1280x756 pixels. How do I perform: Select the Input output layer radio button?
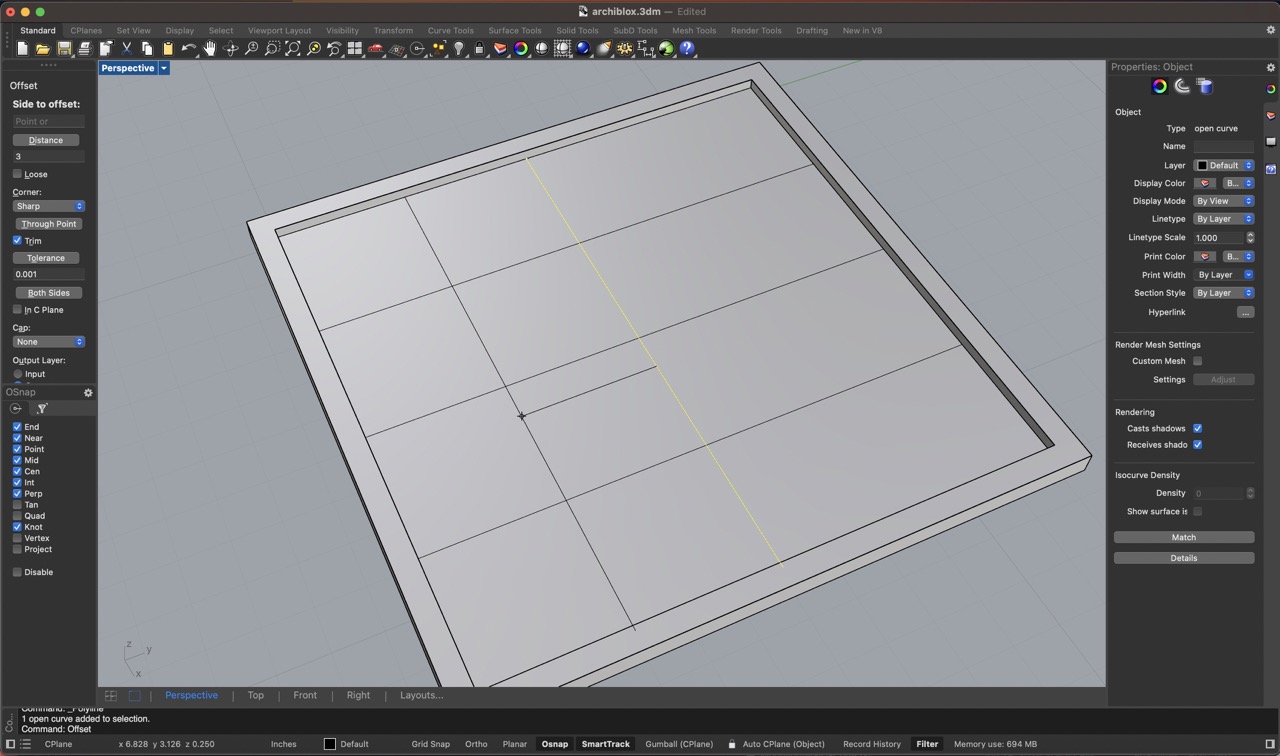coord(18,374)
